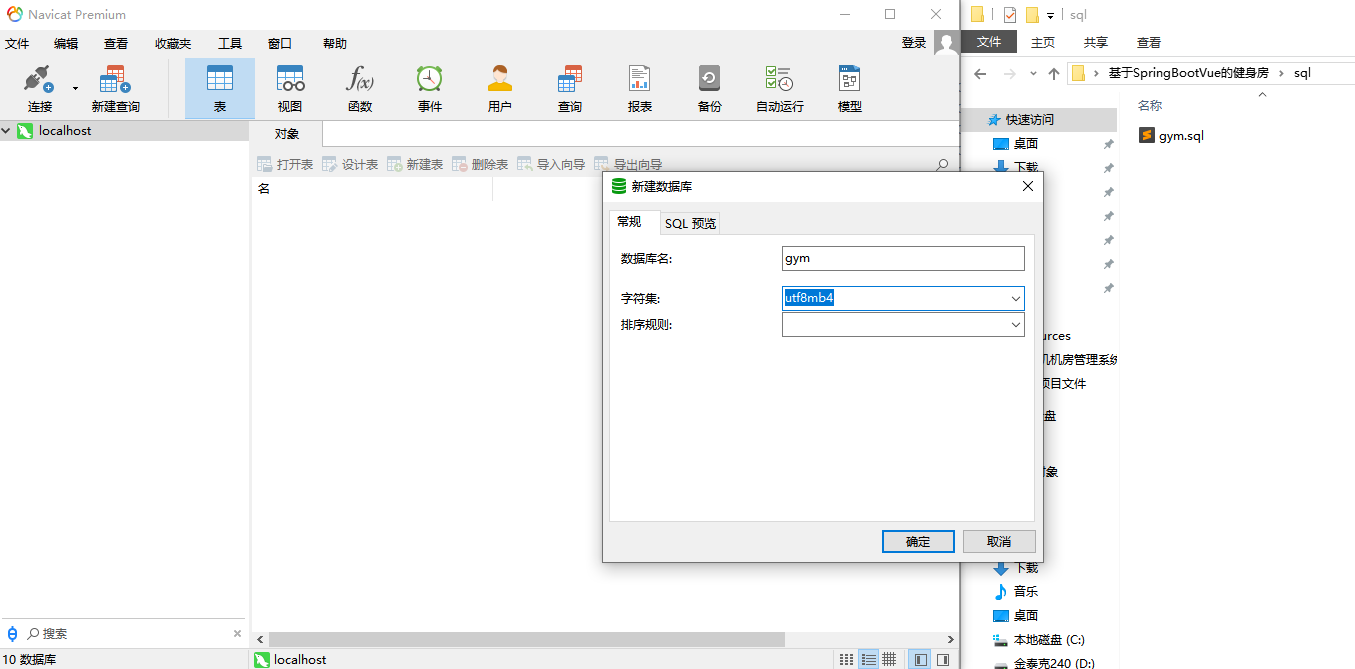Image resolution: width=1355 pixels, height=669 pixels.
Task: Select the 视图 (View) toolbar icon
Action: pos(290,88)
